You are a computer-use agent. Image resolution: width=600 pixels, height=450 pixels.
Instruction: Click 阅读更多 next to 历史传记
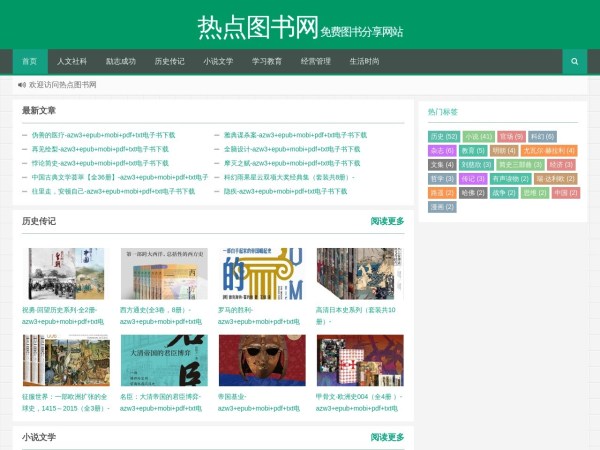click(x=387, y=221)
